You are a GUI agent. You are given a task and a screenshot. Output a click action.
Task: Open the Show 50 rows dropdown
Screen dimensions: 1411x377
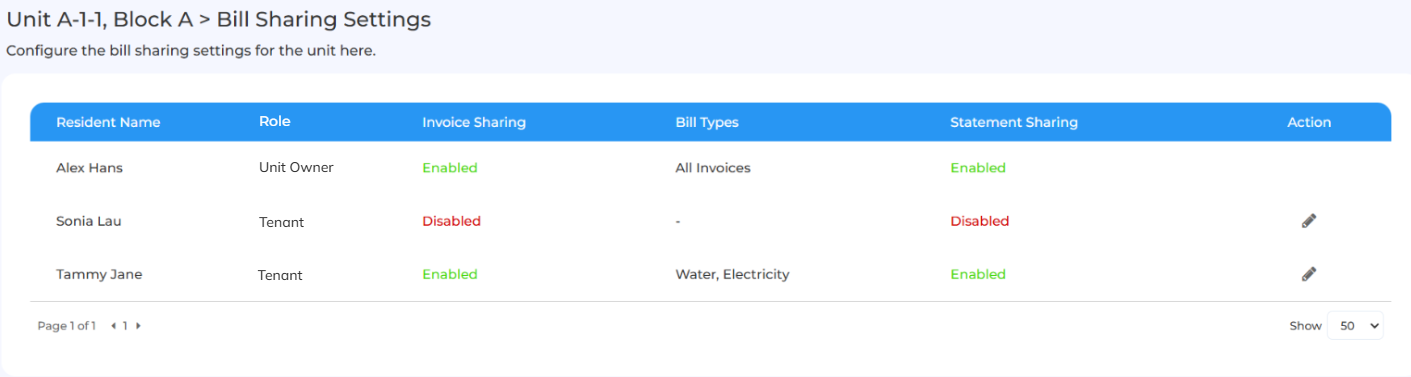point(1355,326)
